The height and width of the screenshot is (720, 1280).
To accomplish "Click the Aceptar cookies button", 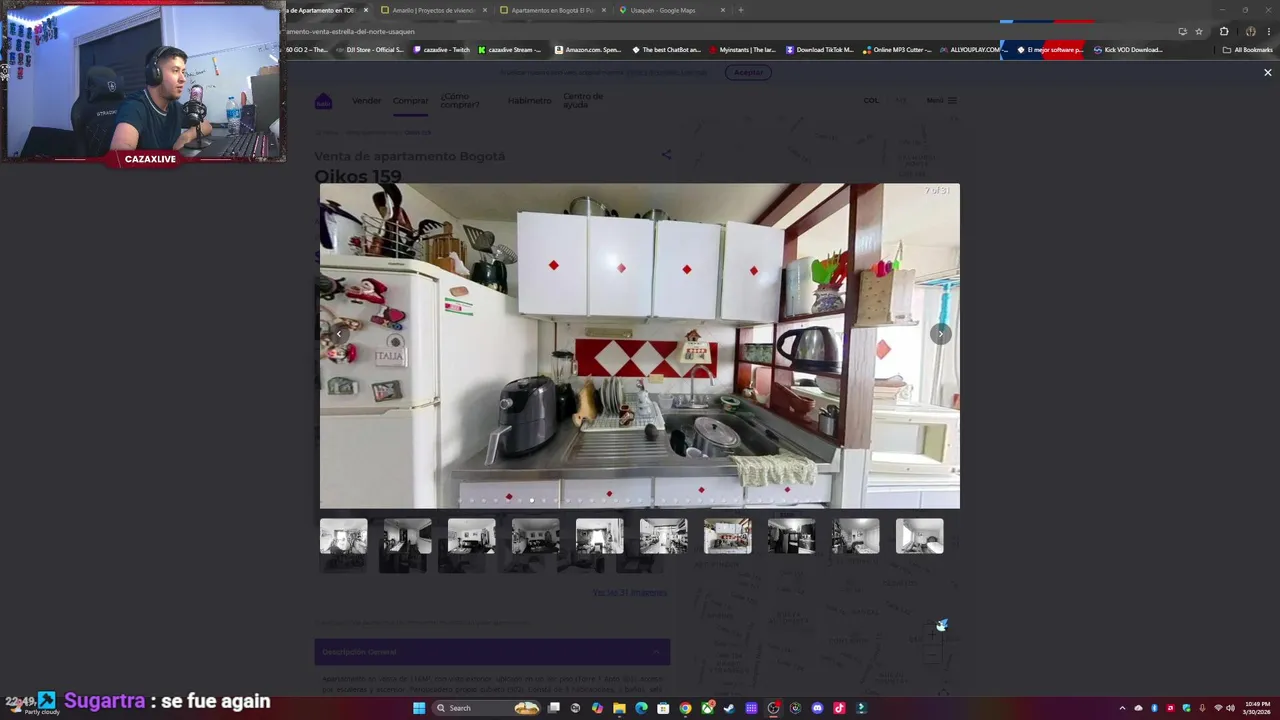I will click(748, 72).
